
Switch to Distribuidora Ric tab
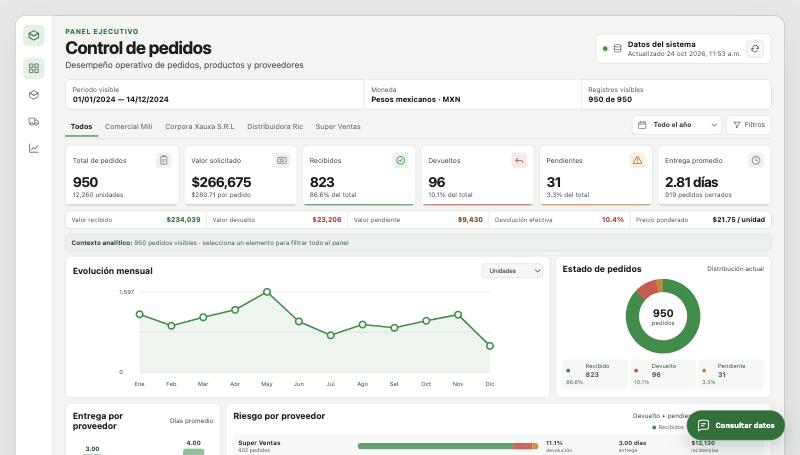click(275, 127)
